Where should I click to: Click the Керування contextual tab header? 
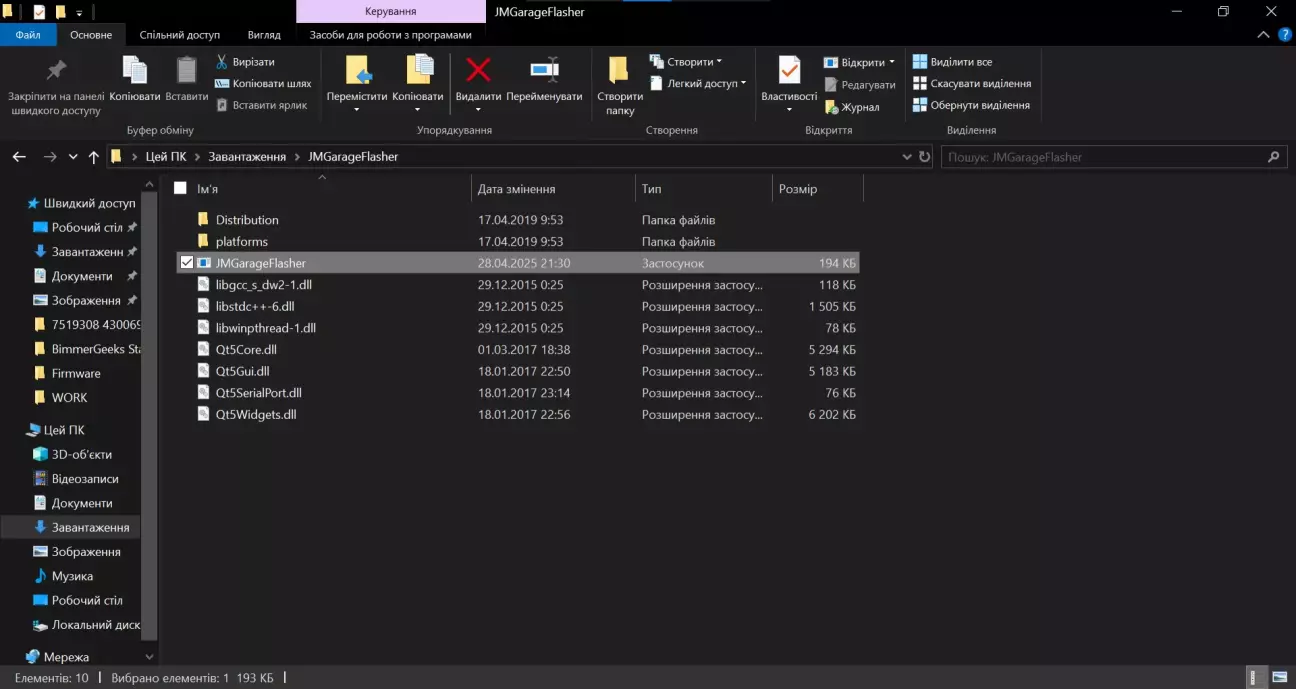(391, 12)
